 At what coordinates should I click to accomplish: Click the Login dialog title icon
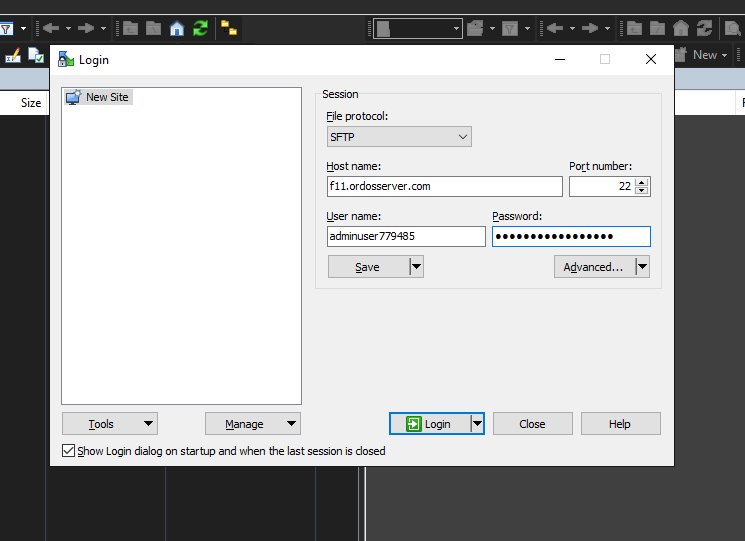tap(66, 59)
